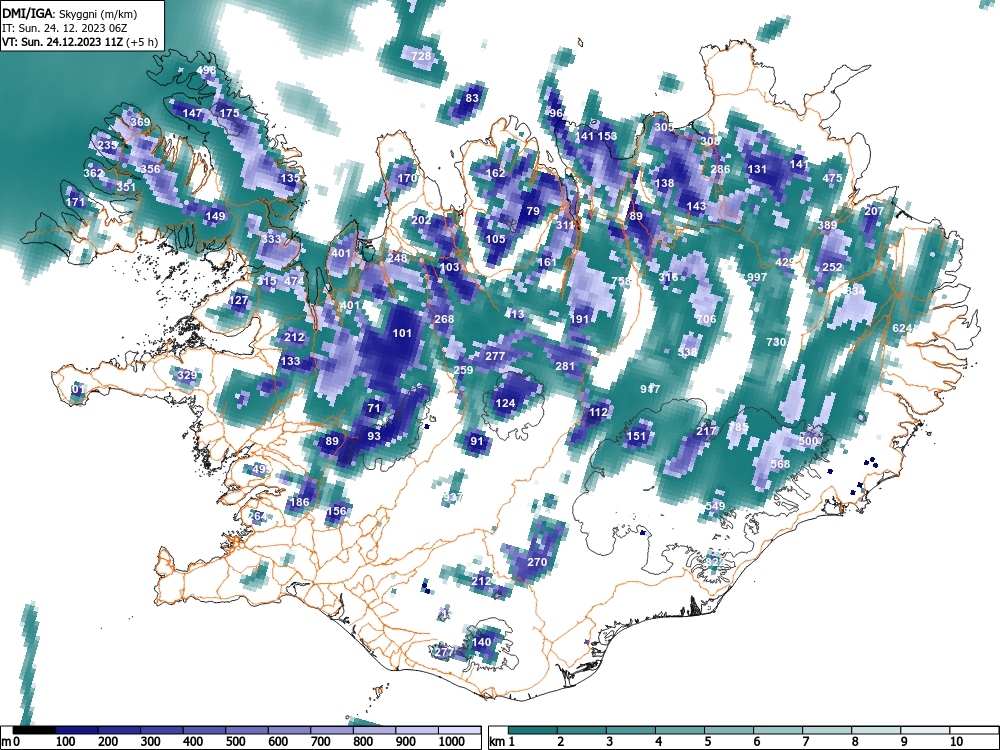Click the '730' visibility value
This screenshot has width=1000, height=750.
[x=776, y=342]
